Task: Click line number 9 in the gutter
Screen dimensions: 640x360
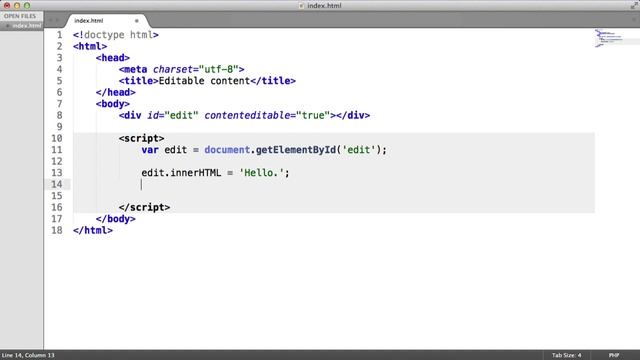Action: 60,127
